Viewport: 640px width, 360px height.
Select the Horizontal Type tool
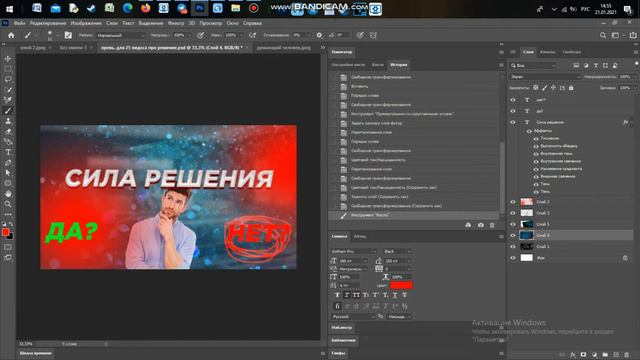point(8,152)
